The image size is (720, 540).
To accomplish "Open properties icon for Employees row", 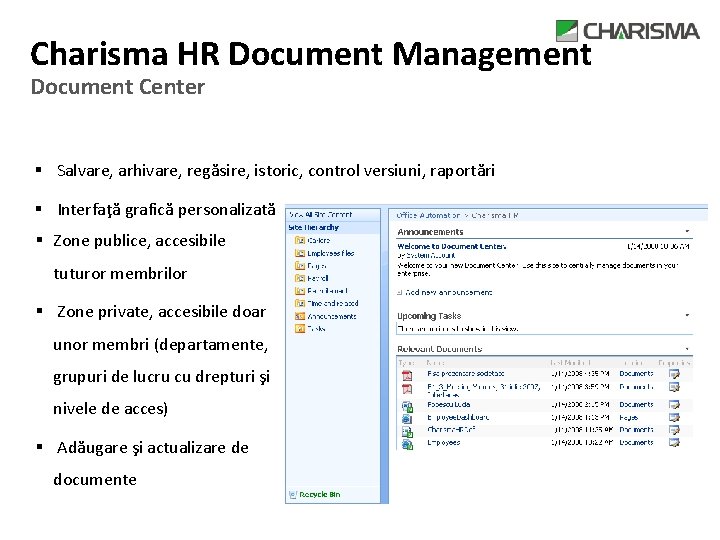I will pyautogui.click(x=674, y=443).
